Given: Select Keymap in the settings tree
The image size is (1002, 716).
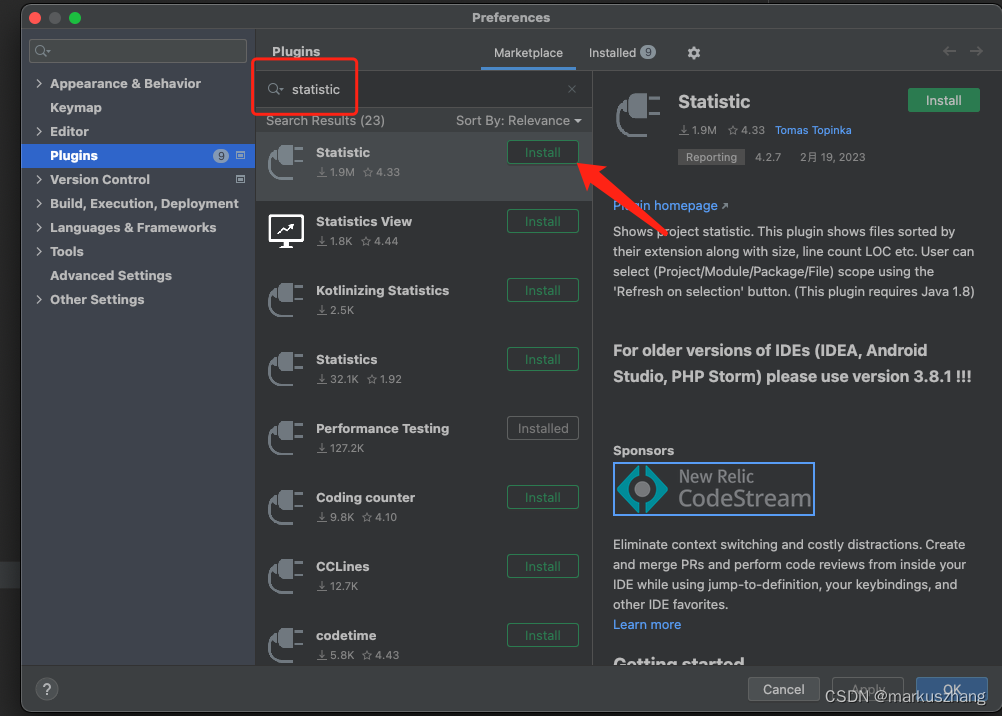Looking at the screenshot, I should click(75, 108).
